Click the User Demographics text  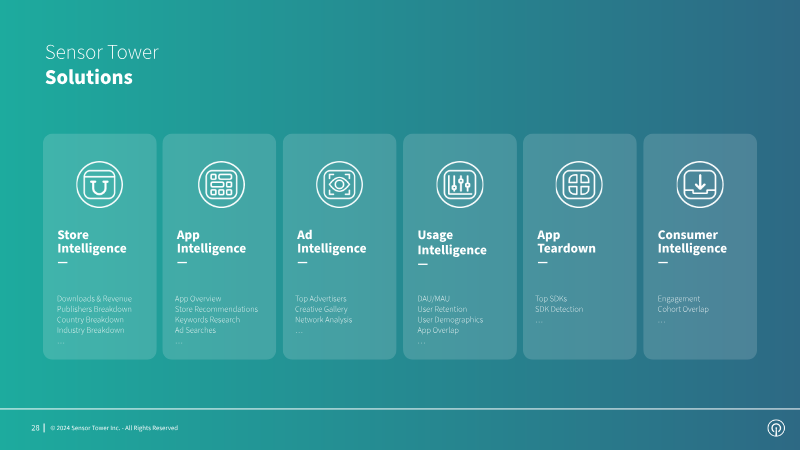450,320
